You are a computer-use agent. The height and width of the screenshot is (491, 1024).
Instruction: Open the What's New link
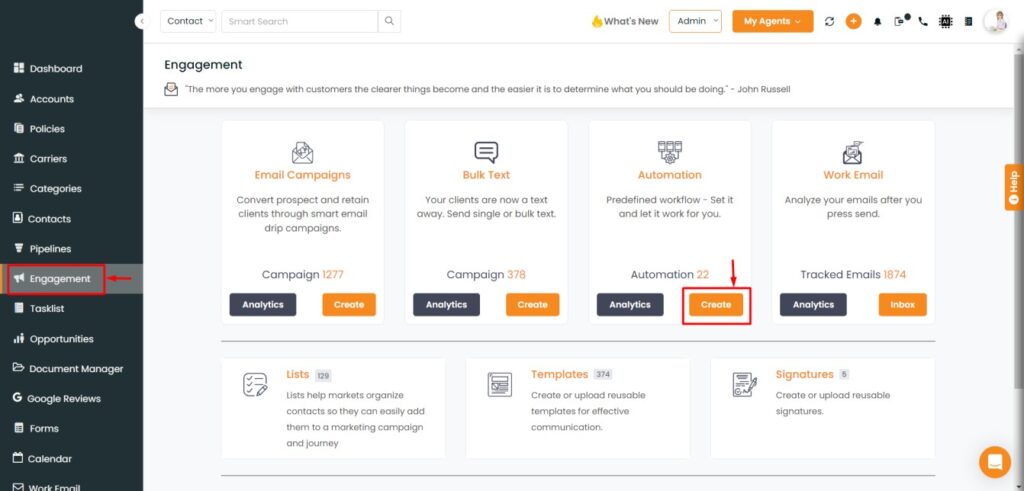(x=625, y=21)
